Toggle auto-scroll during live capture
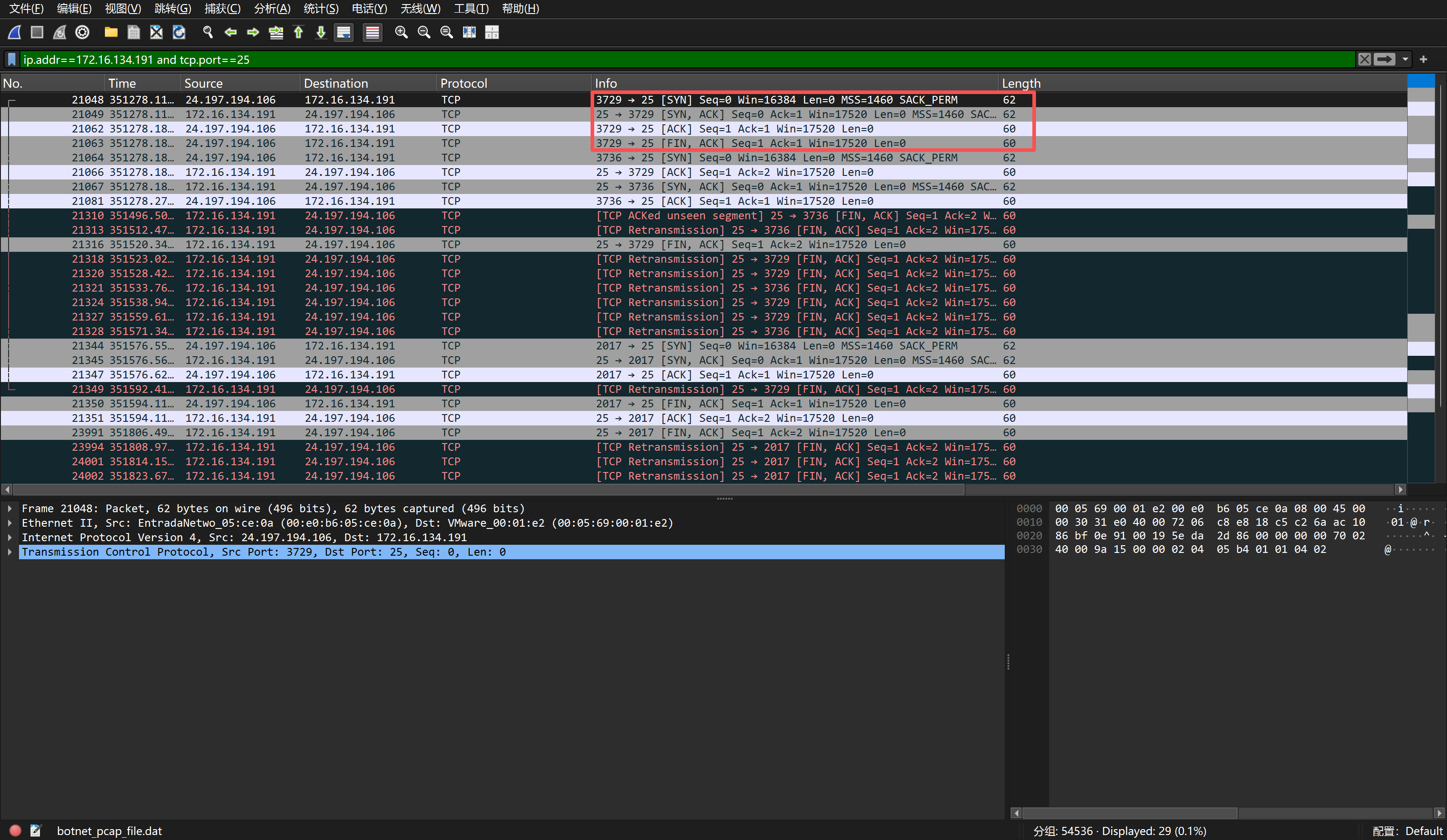This screenshot has width=1447, height=840. 343,32
